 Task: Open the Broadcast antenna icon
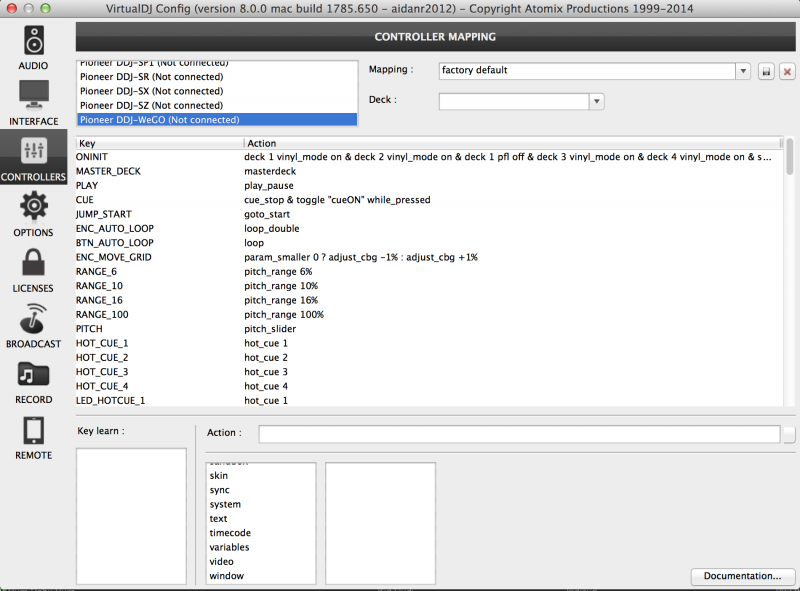(x=34, y=318)
